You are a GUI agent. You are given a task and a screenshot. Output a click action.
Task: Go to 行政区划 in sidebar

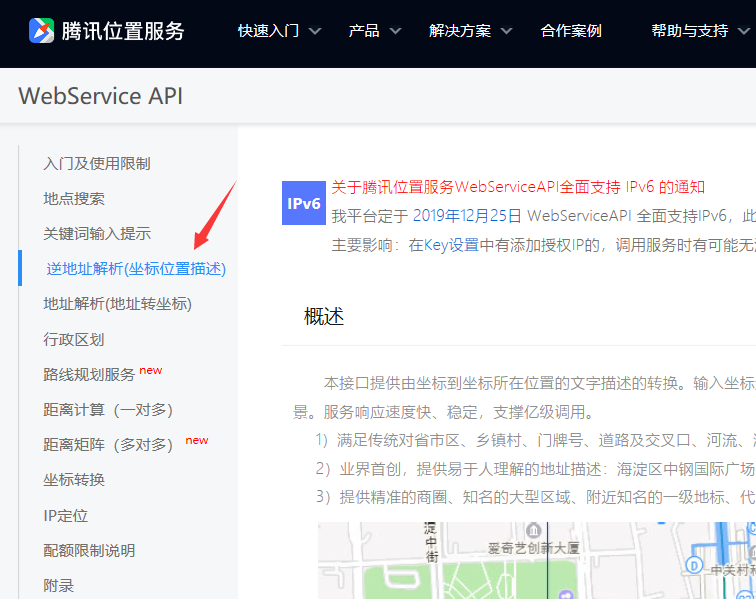pyautogui.click(x=74, y=340)
